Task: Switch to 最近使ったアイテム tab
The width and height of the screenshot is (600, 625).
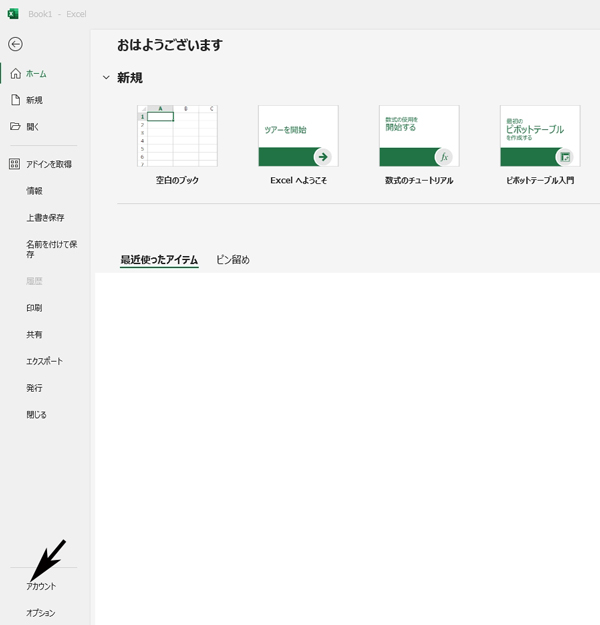Action: pos(159,260)
